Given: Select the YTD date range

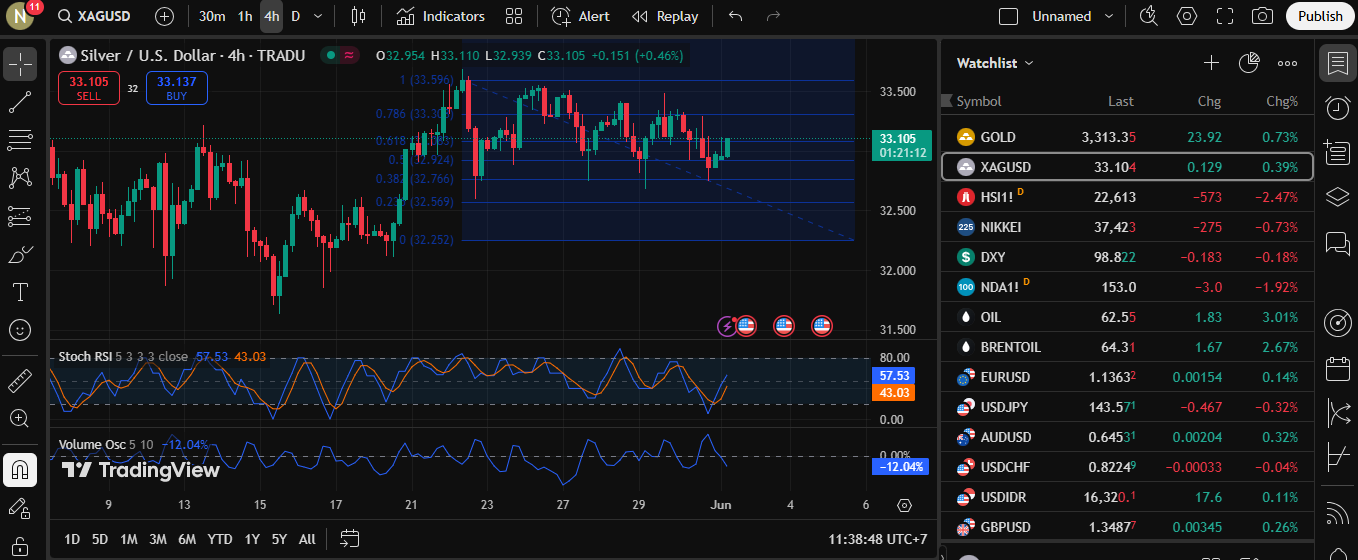Looking at the screenshot, I should click(x=220, y=539).
